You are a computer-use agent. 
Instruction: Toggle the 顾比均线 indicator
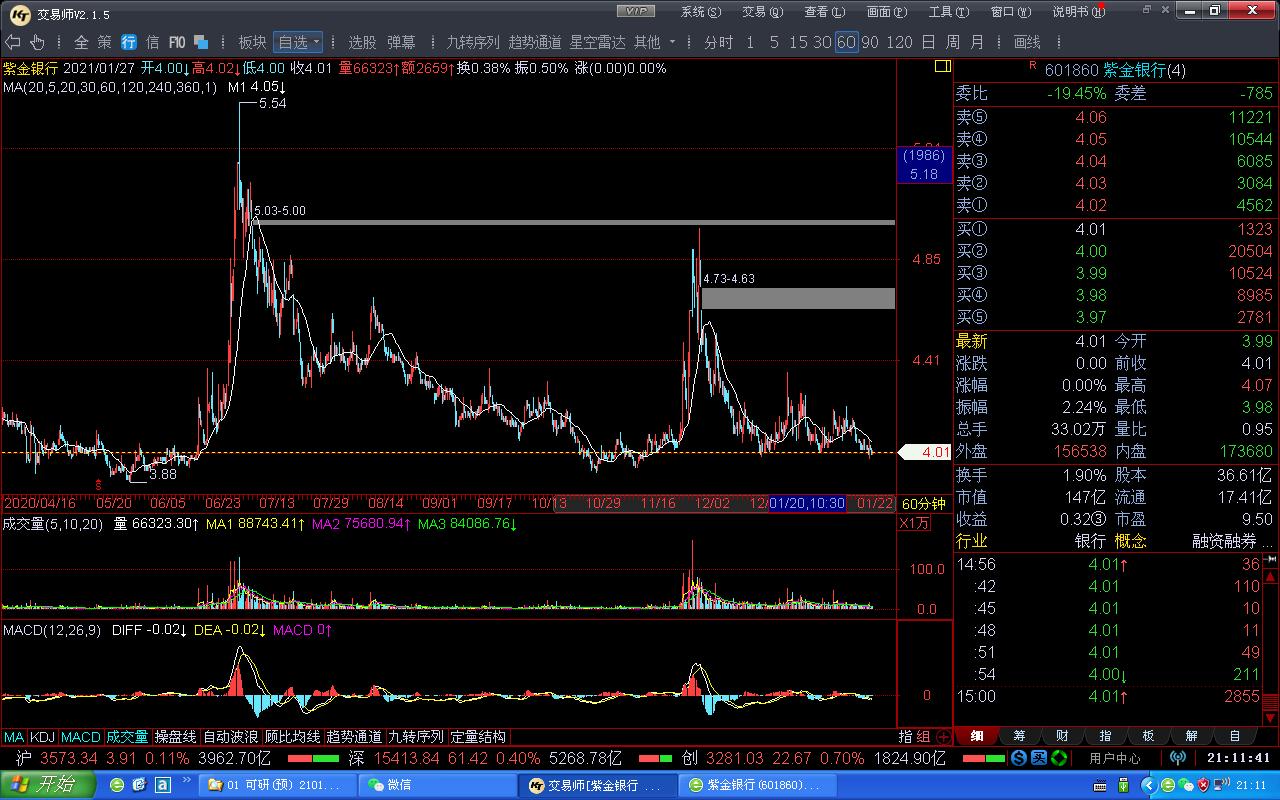pyautogui.click(x=293, y=737)
